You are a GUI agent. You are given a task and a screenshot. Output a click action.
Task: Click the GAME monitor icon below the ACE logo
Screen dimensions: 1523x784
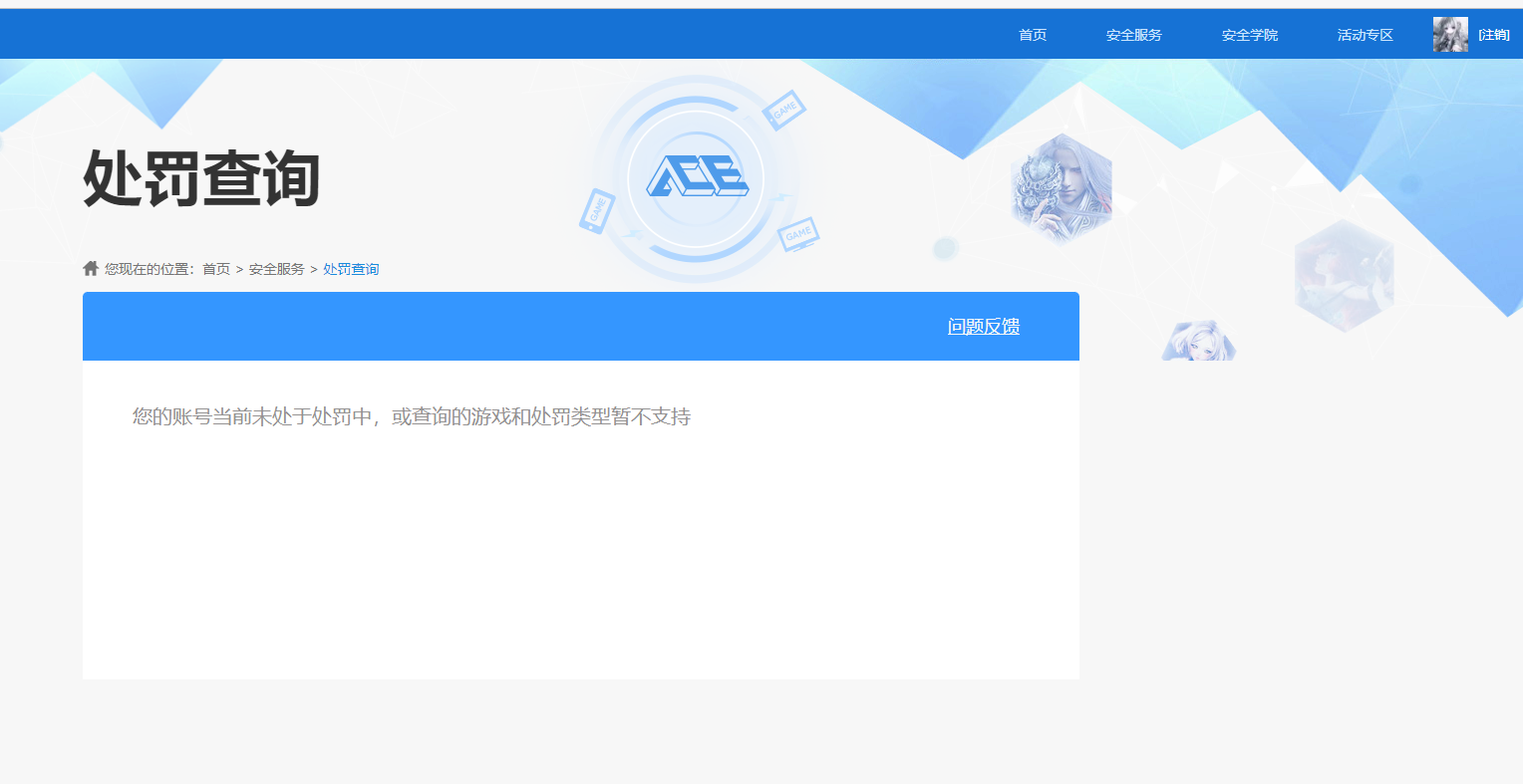797,235
